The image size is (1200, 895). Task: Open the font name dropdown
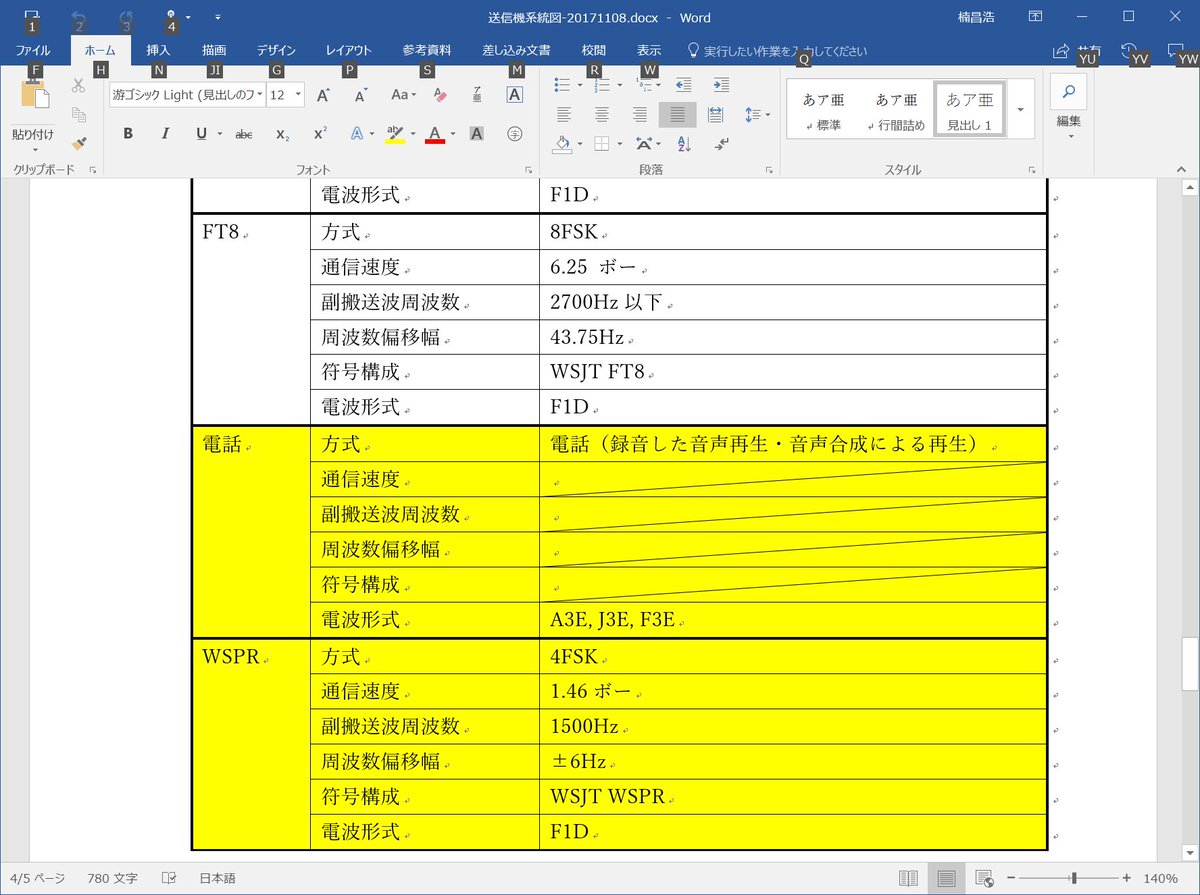tap(260, 95)
